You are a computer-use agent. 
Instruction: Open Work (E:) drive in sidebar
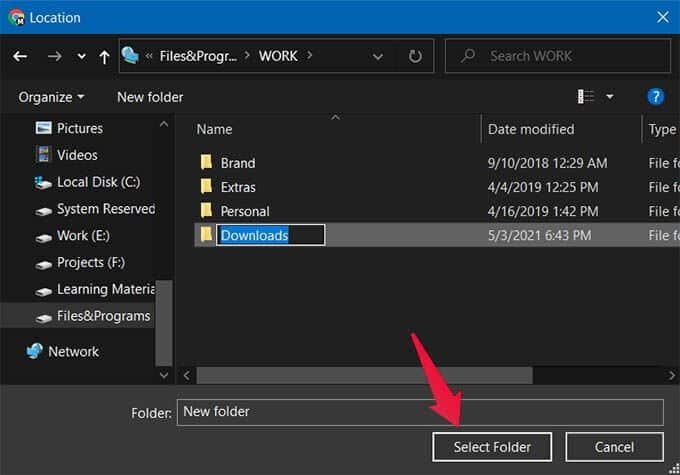(83, 236)
